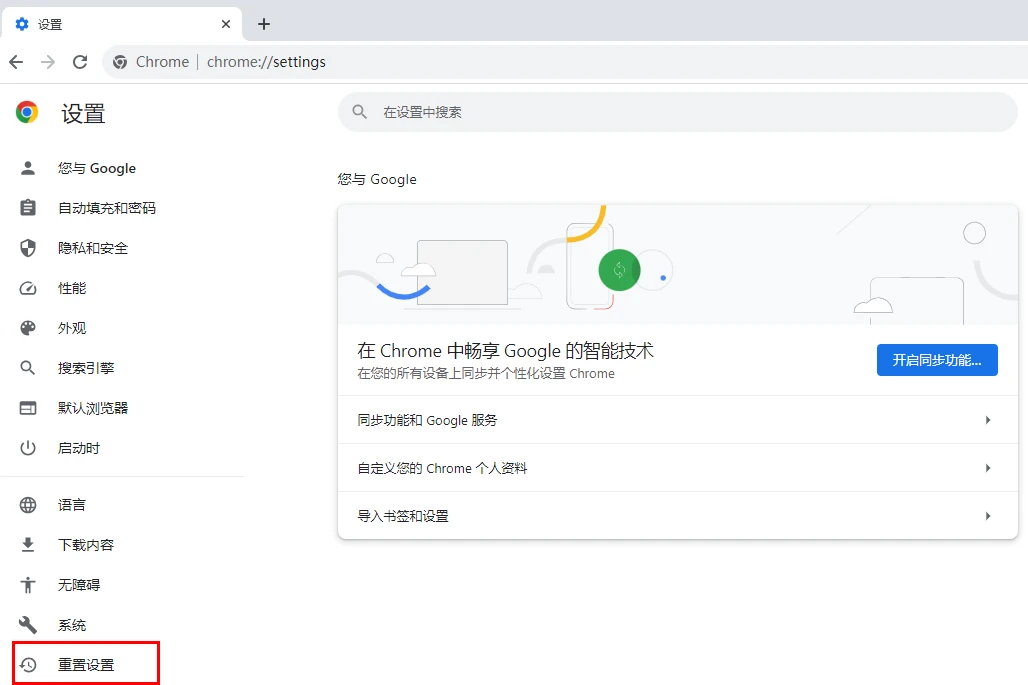Click the gear favicon on the 设置 tab
The image size is (1028, 685).
click(x=22, y=24)
